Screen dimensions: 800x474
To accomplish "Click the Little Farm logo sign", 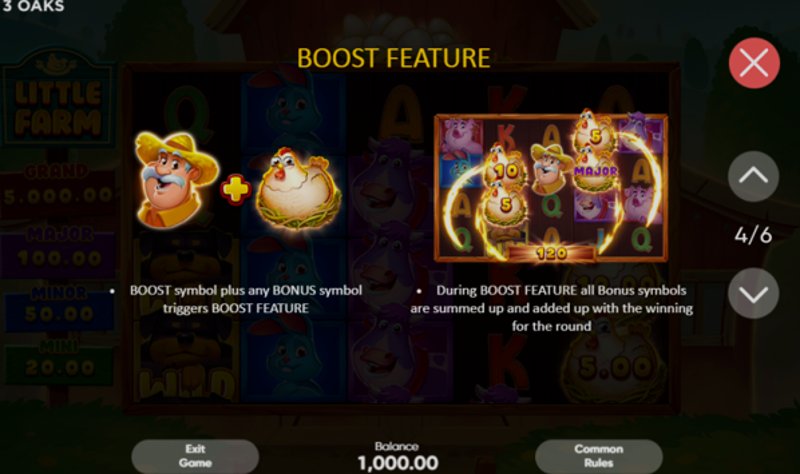I will point(58,99).
